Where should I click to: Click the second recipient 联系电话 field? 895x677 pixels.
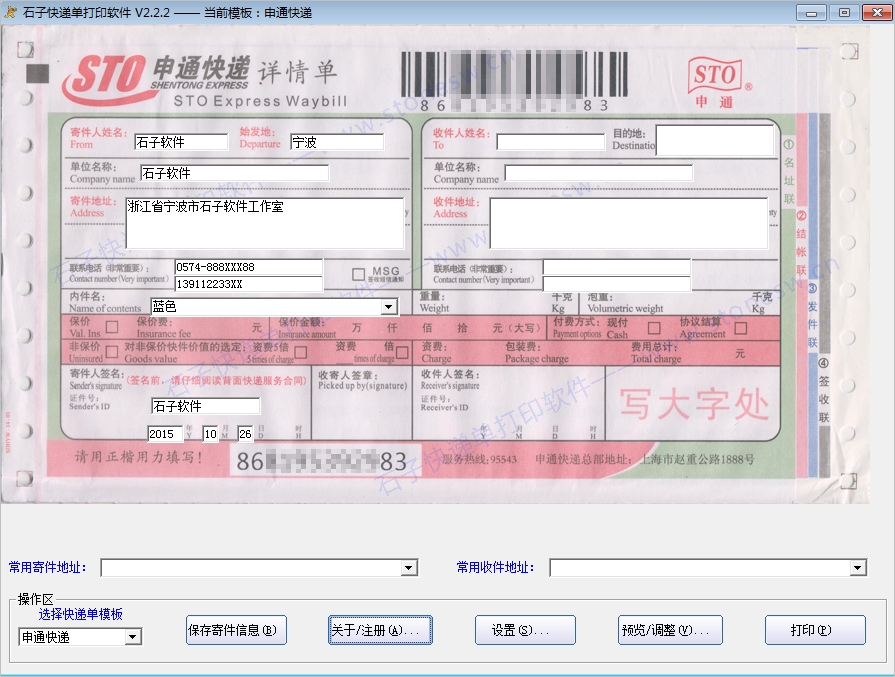617,284
